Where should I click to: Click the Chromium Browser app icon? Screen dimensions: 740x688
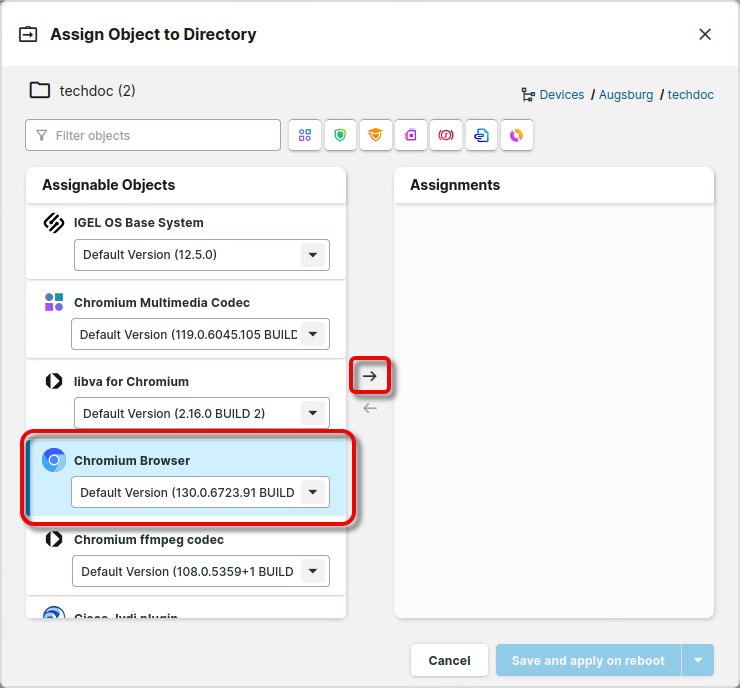(54, 460)
